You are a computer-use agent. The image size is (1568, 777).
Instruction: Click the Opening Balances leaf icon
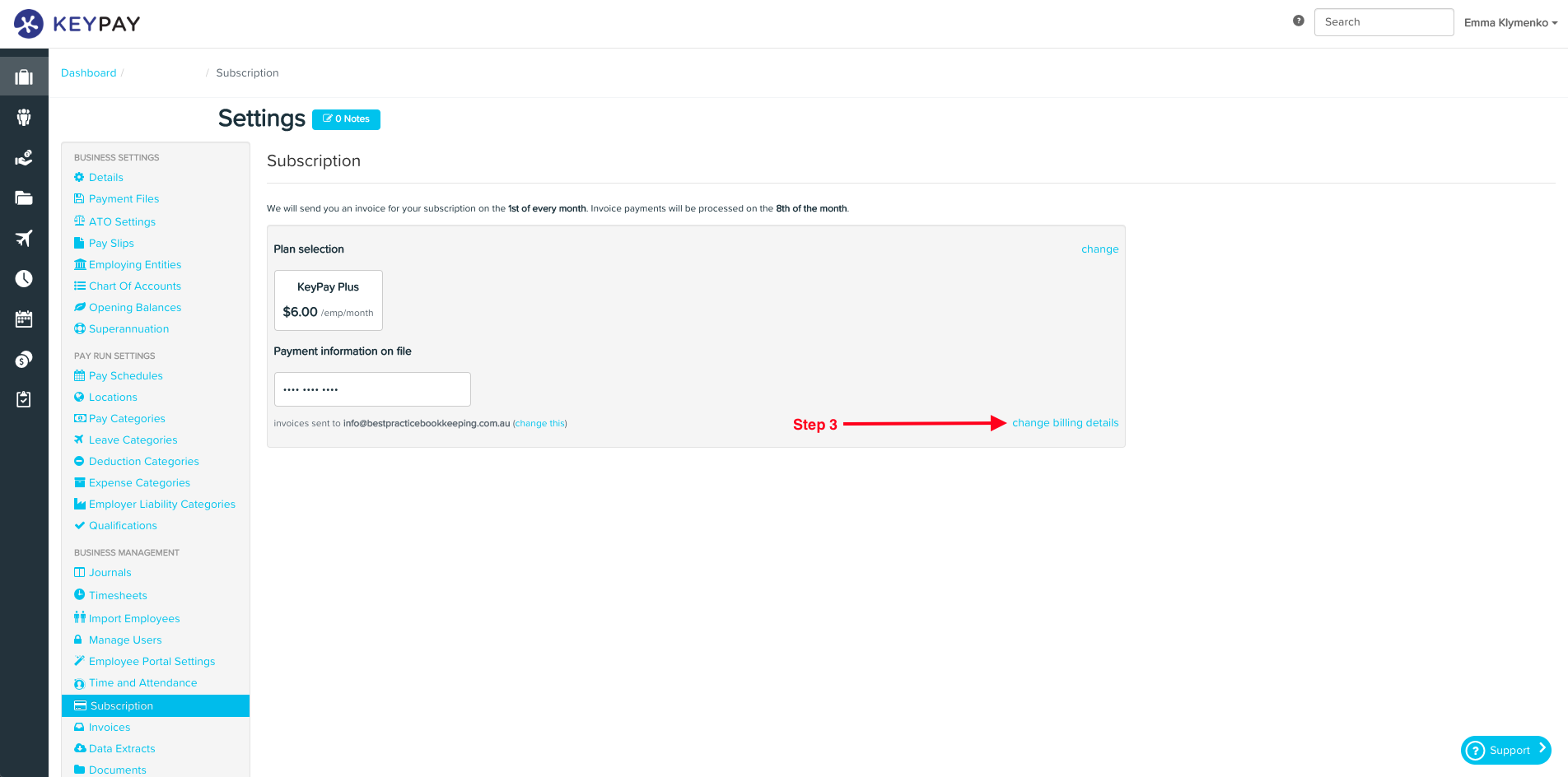click(80, 307)
